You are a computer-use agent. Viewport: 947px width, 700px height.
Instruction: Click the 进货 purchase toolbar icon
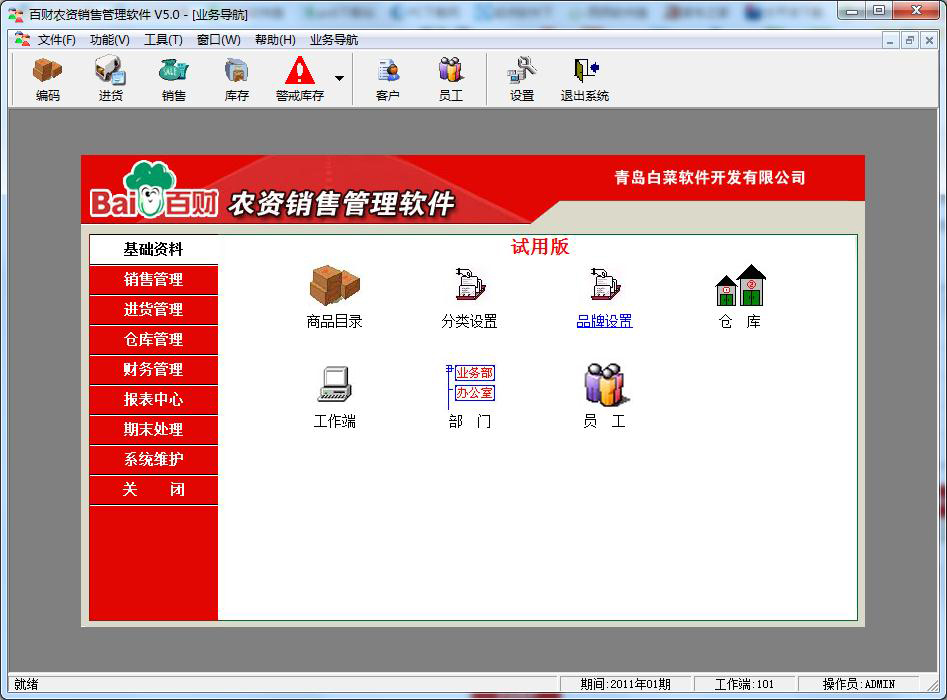[111, 79]
